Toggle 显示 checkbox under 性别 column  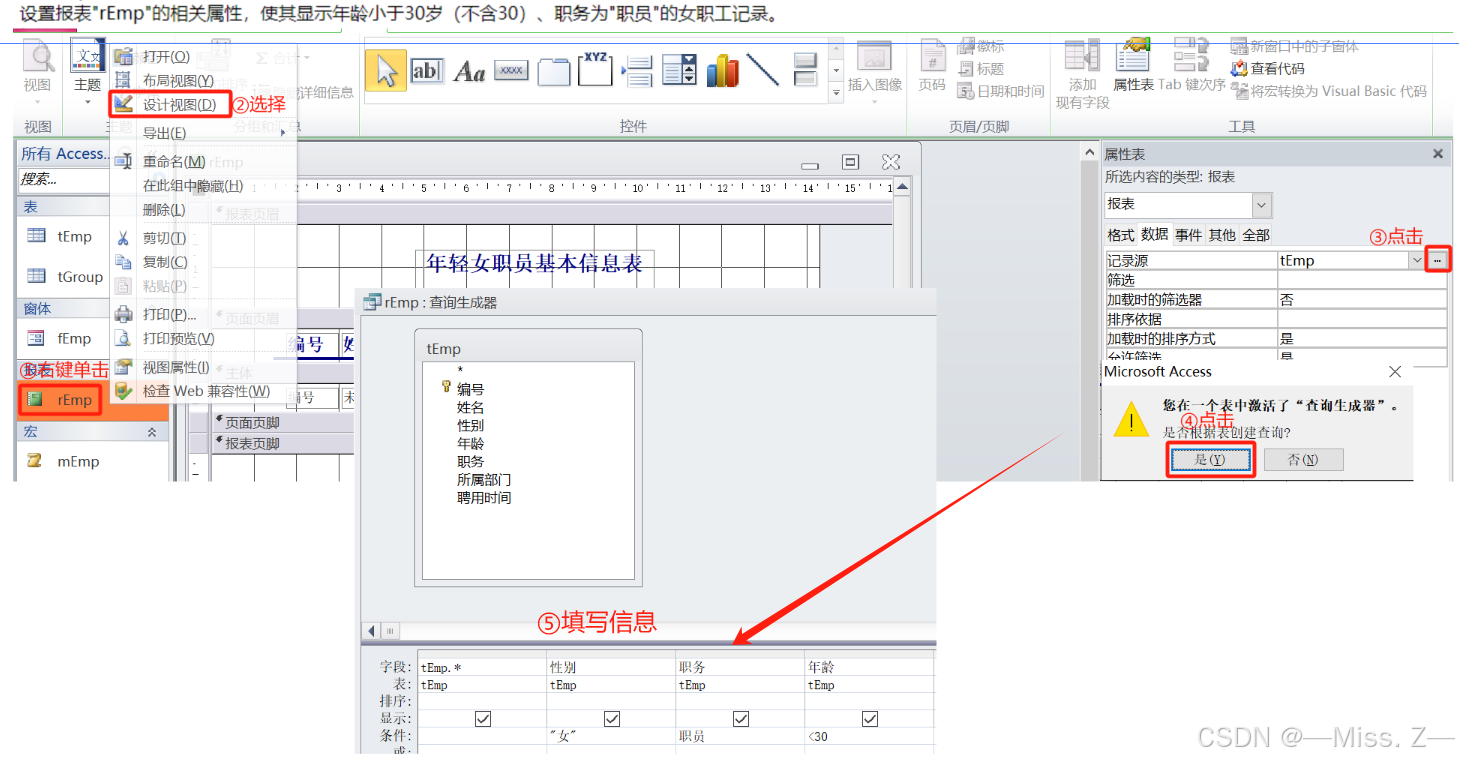pos(612,719)
